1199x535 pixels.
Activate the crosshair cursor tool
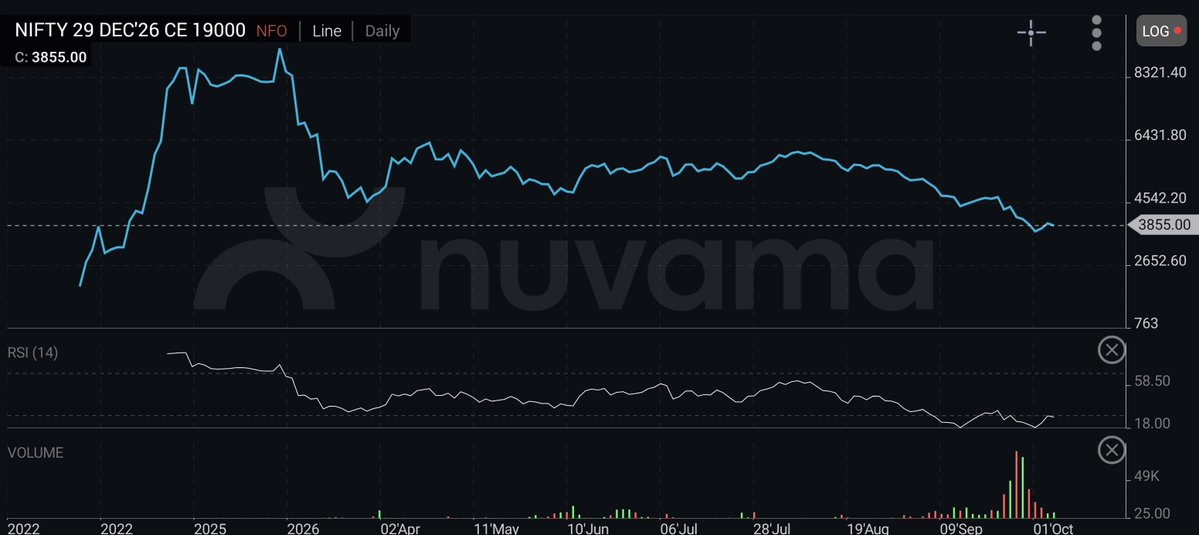1031,32
